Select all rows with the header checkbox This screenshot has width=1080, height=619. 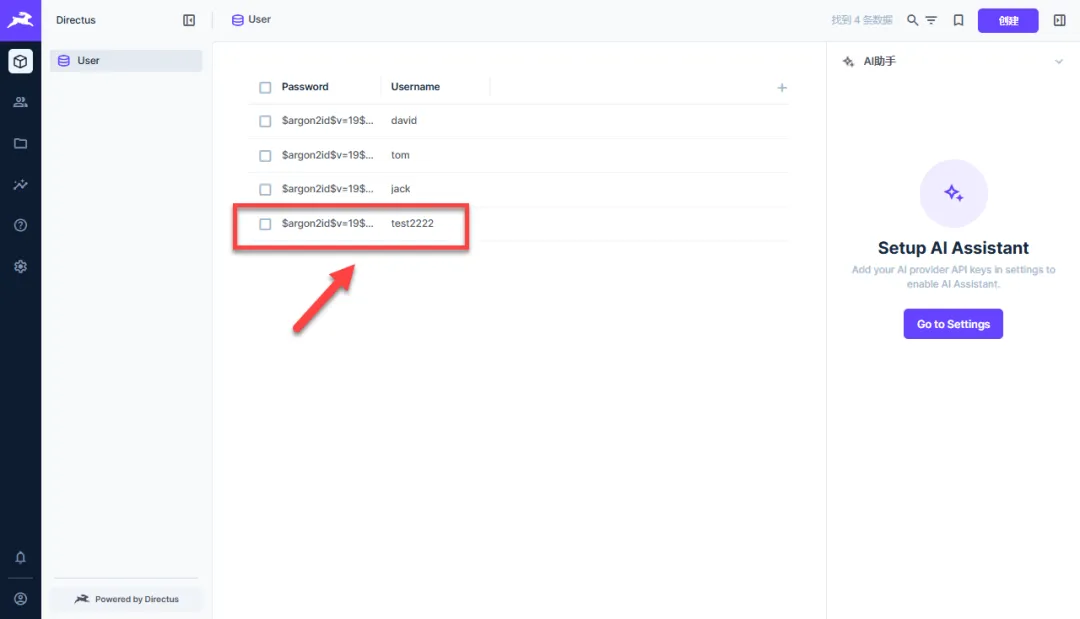265,87
